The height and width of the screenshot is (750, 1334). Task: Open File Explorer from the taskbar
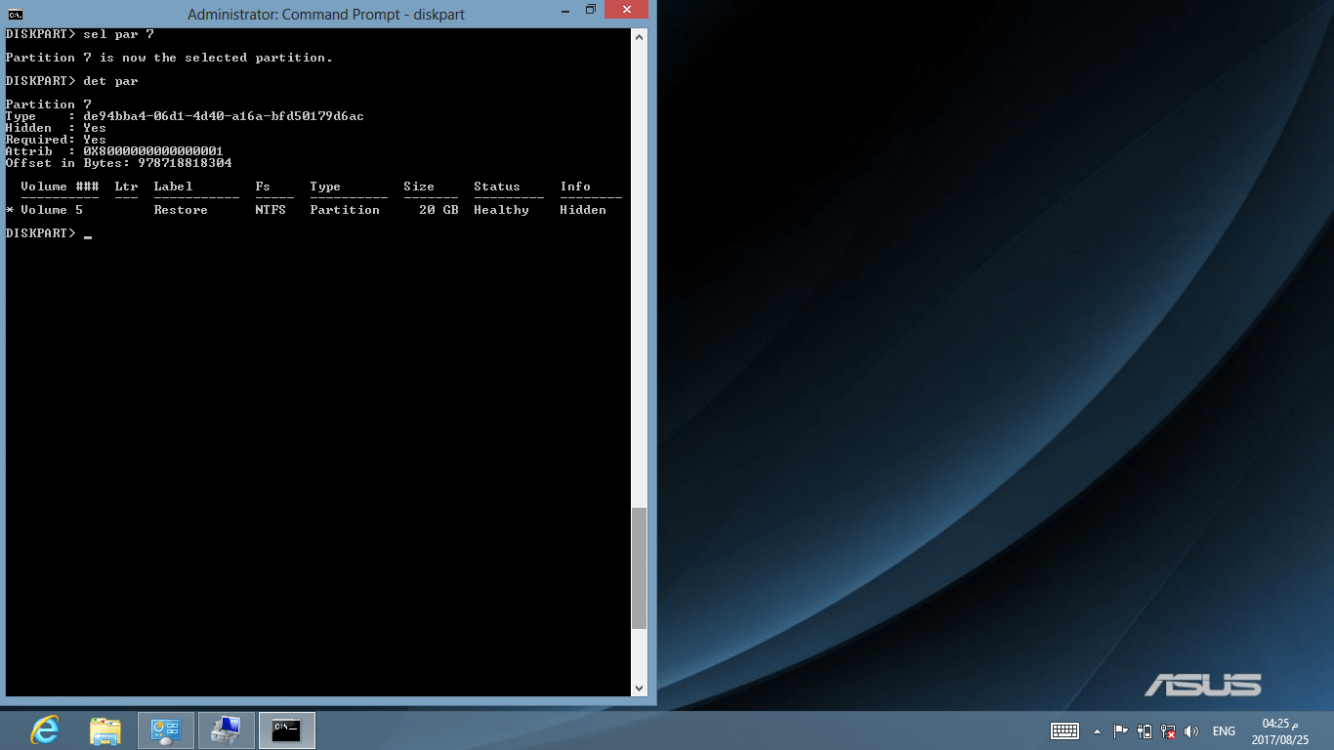pos(105,731)
